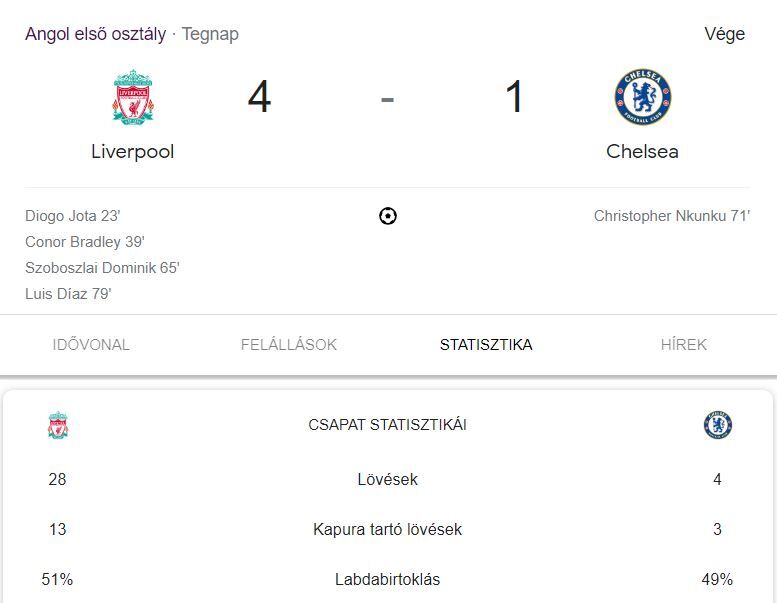The height and width of the screenshot is (603, 777).
Task: Switch to the FELÁLLÁSOK tab
Action: coord(289,345)
